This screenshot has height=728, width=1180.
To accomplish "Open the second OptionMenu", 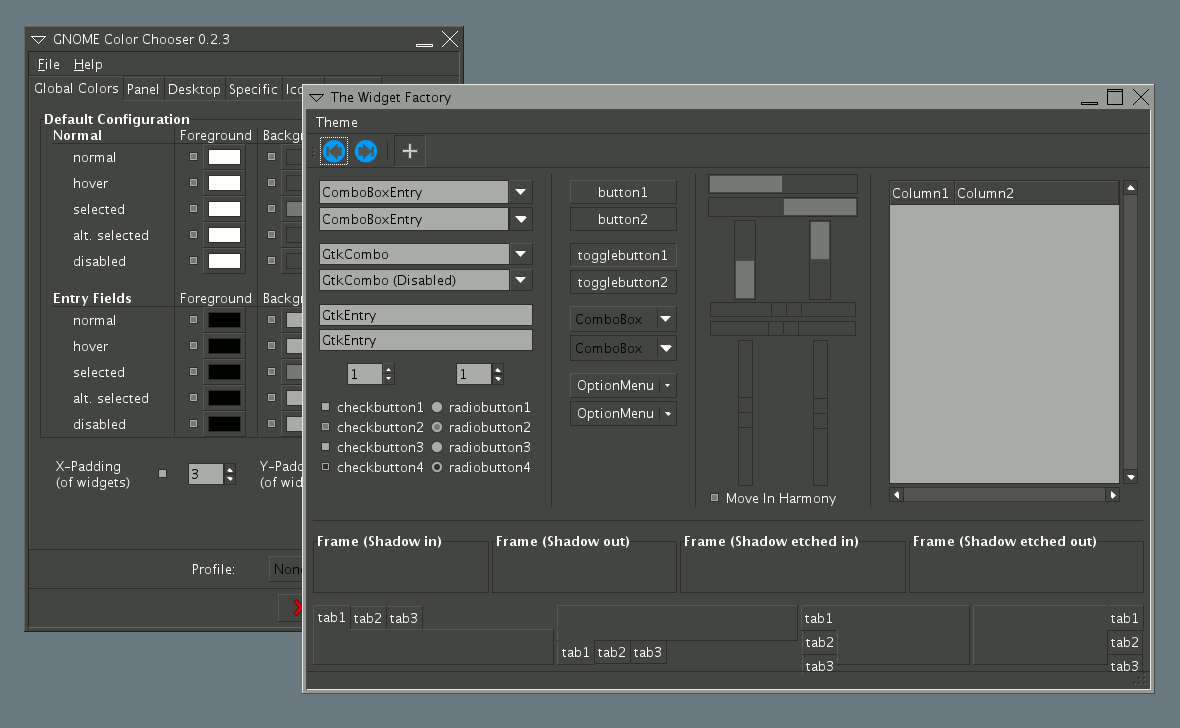I will click(x=623, y=413).
